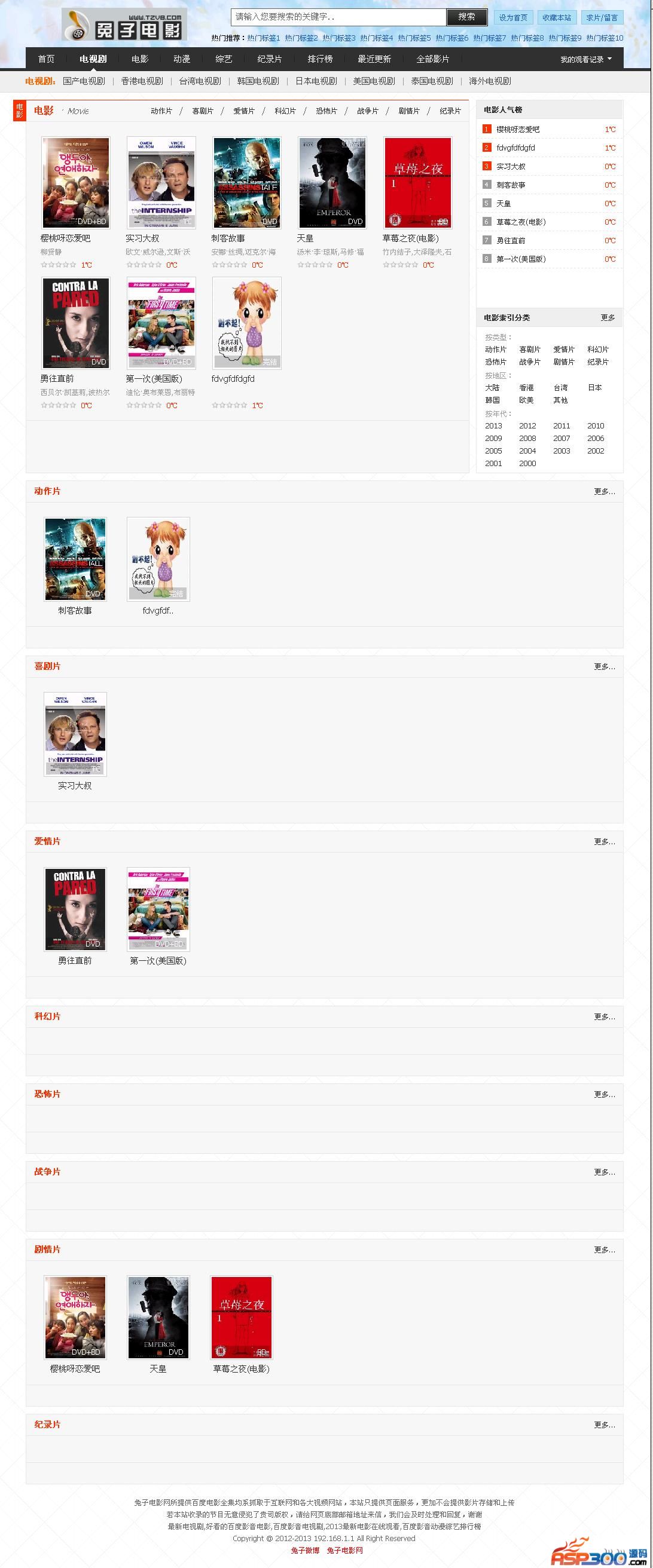The height and width of the screenshot is (1568, 653).
Task: Click the 搜索 button
Action: pos(466,17)
